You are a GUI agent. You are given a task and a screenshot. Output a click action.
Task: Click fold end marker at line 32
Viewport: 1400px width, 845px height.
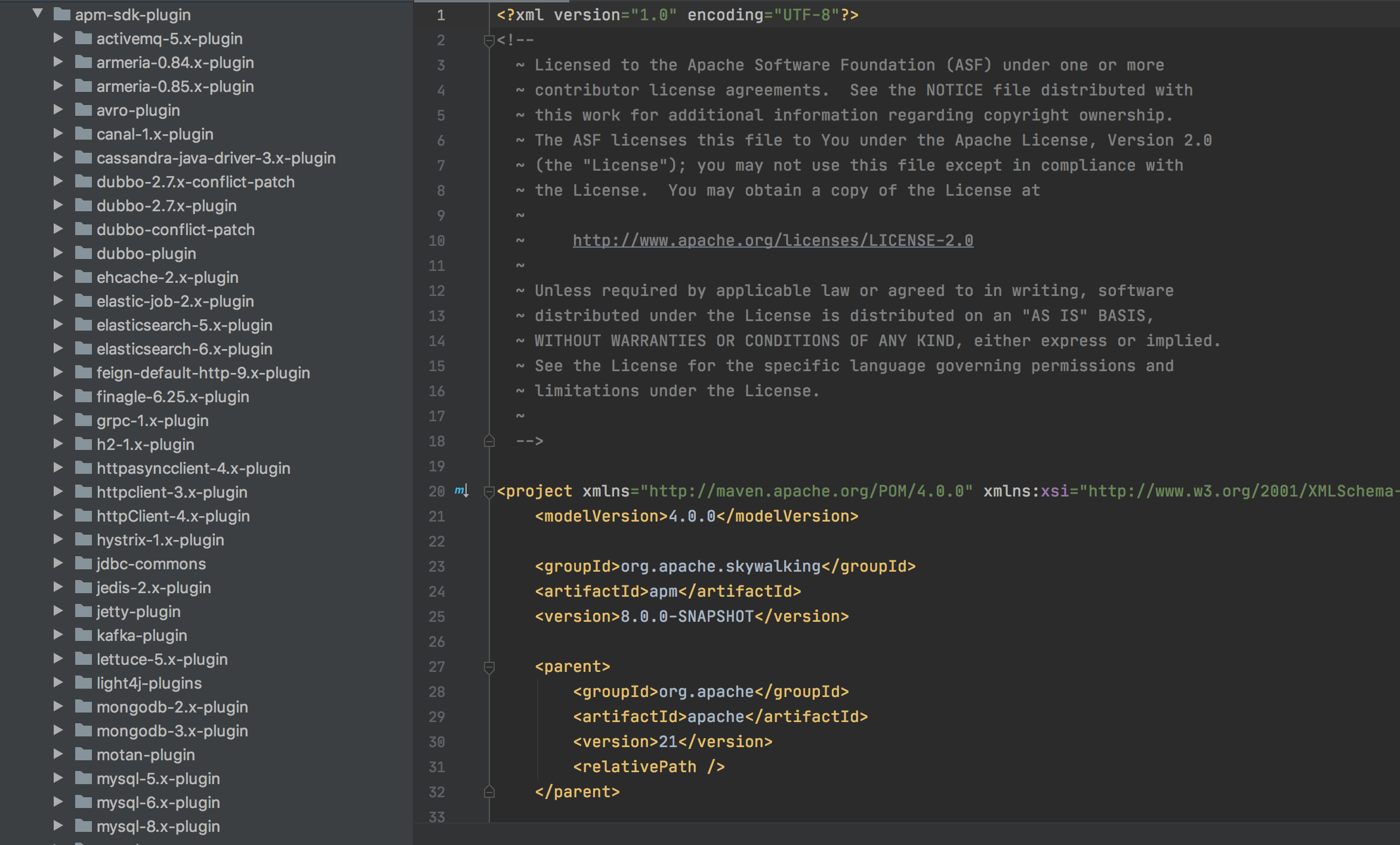tap(489, 792)
